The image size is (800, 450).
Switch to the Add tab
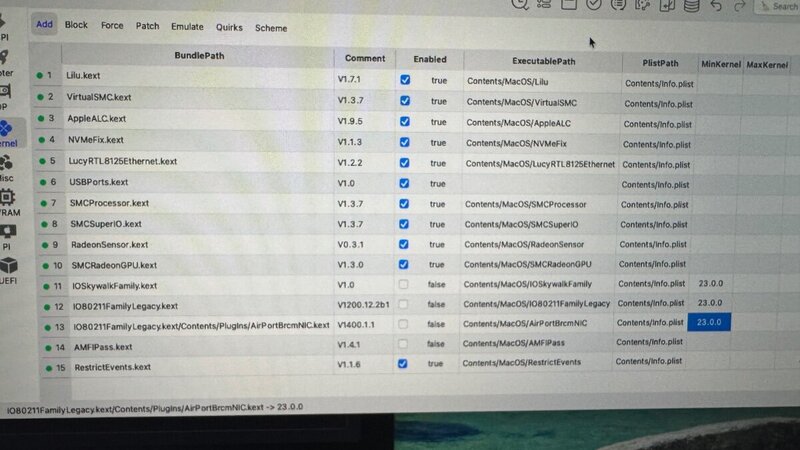pos(44,24)
